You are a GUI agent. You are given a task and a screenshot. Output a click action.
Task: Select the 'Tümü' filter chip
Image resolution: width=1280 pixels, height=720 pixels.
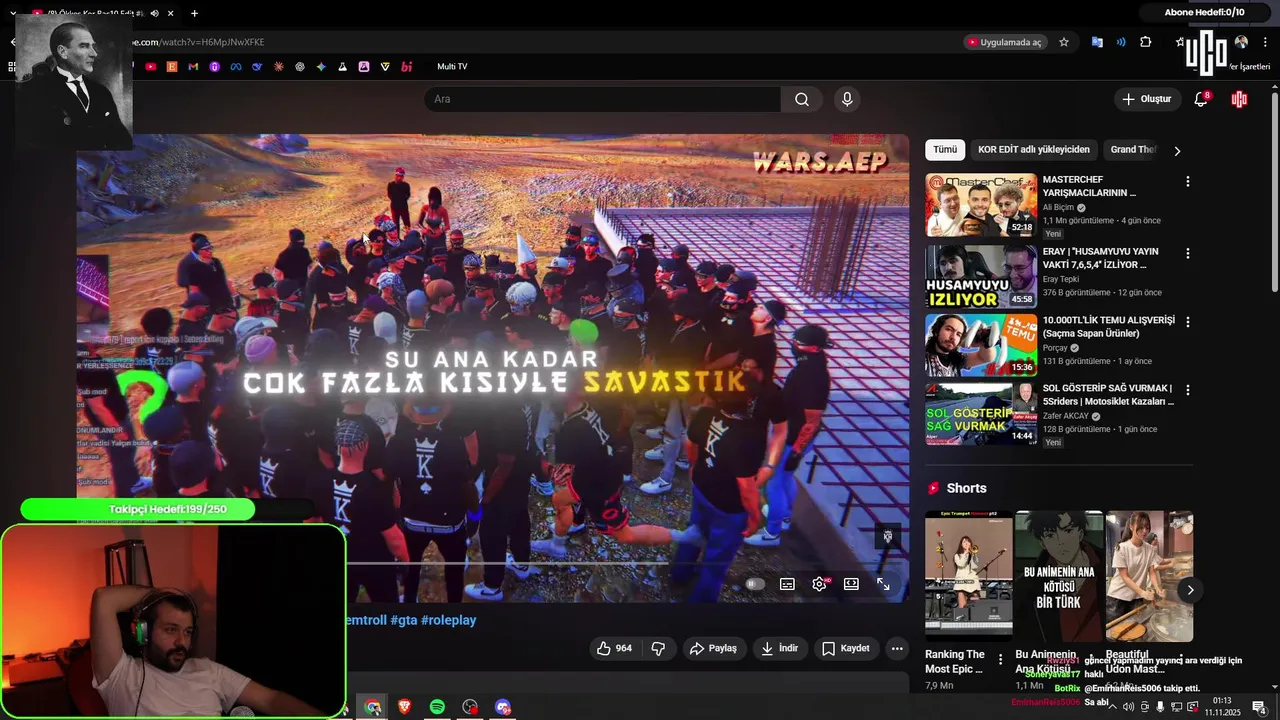(945, 150)
